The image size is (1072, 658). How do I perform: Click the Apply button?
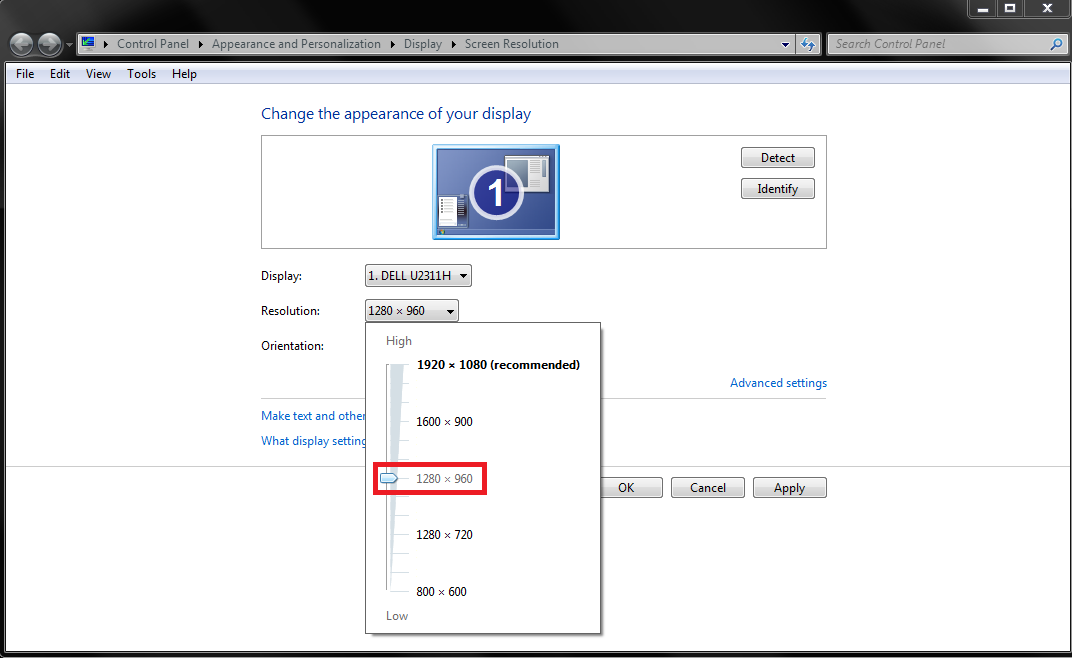pyautogui.click(x=790, y=488)
